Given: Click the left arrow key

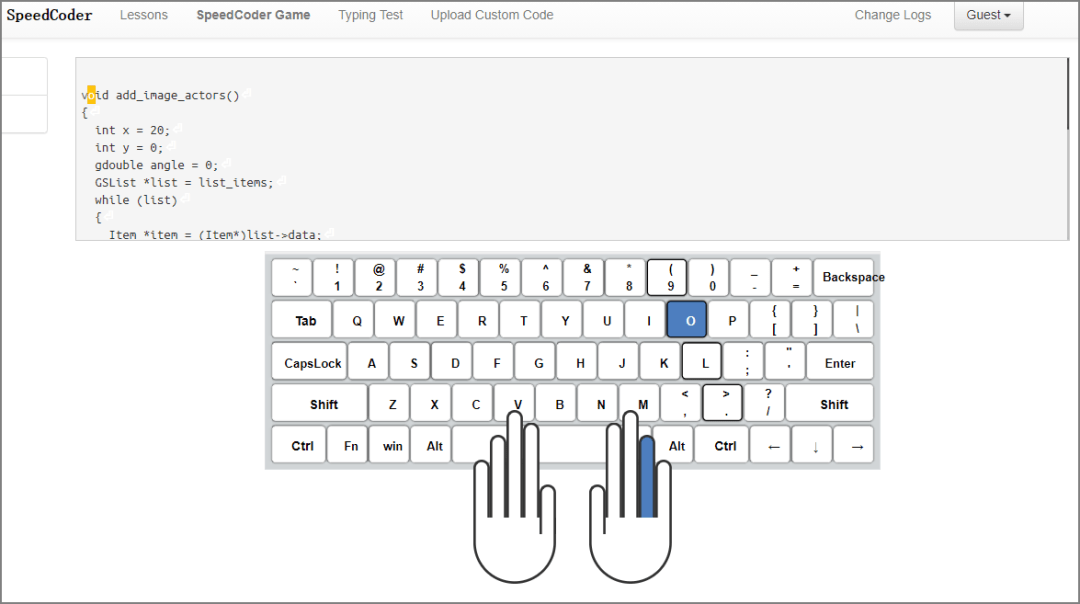Looking at the screenshot, I should pyautogui.click(x=772, y=446).
